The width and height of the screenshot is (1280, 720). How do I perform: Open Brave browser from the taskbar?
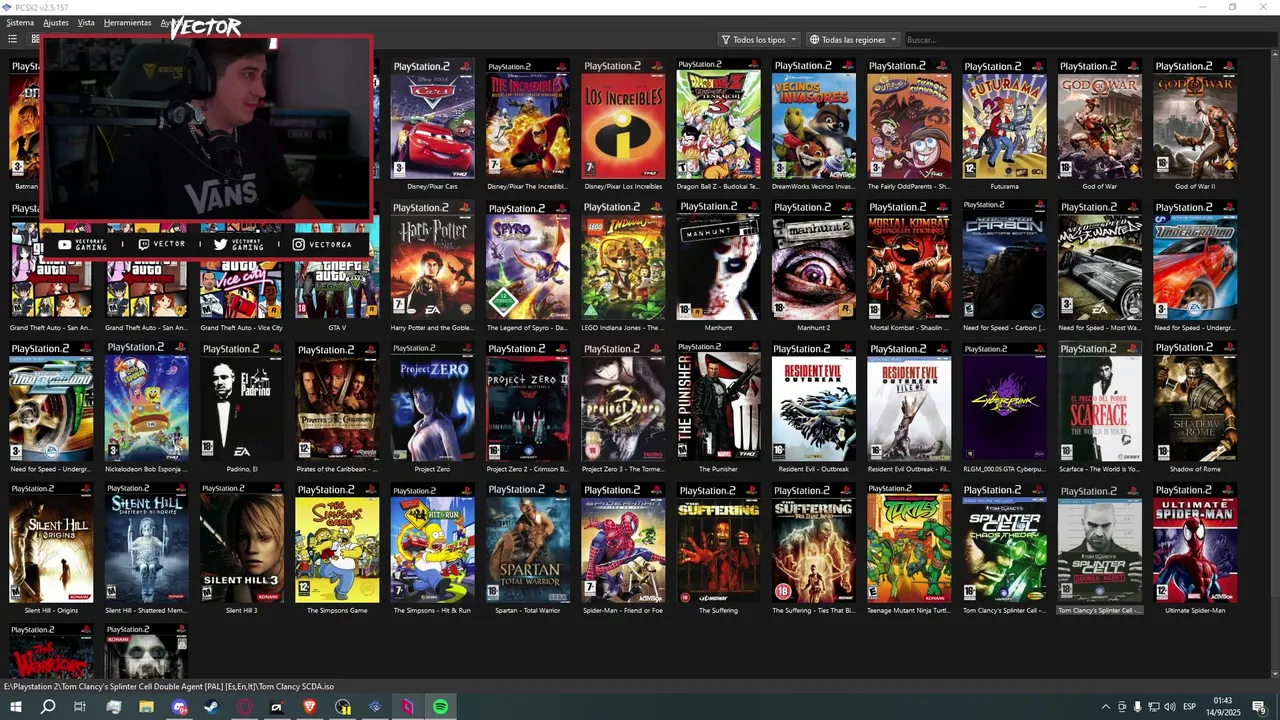[x=310, y=707]
